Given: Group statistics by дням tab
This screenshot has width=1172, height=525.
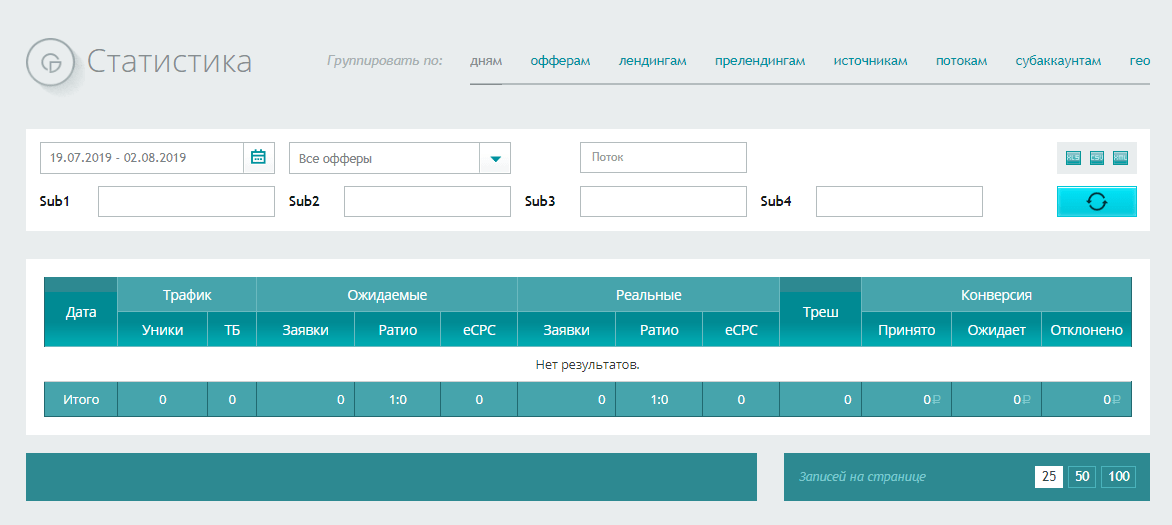Looking at the screenshot, I should [x=486, y=61].
